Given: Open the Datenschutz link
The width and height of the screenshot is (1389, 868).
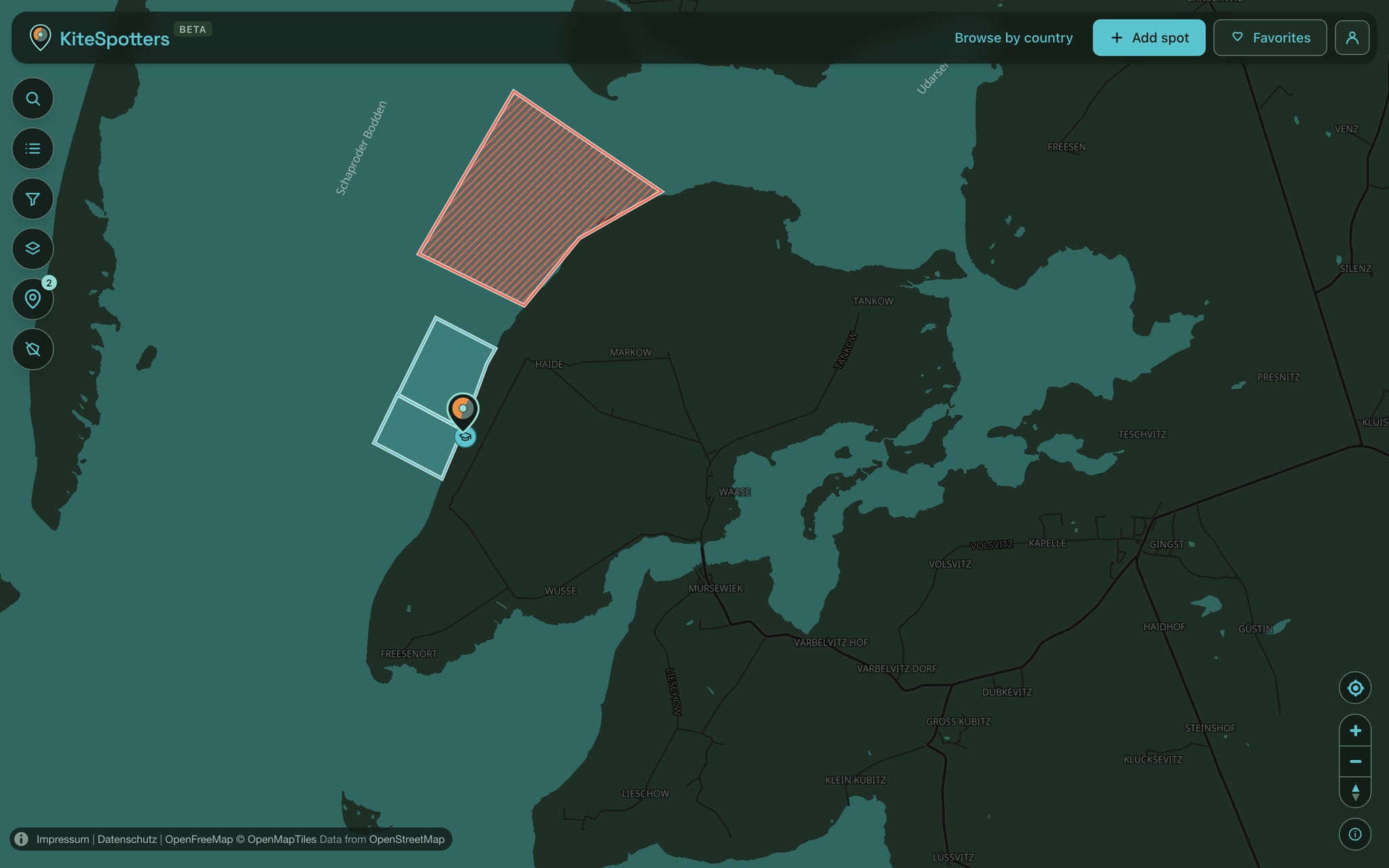Looking at the screenshot, I should (x=127, y=840).
